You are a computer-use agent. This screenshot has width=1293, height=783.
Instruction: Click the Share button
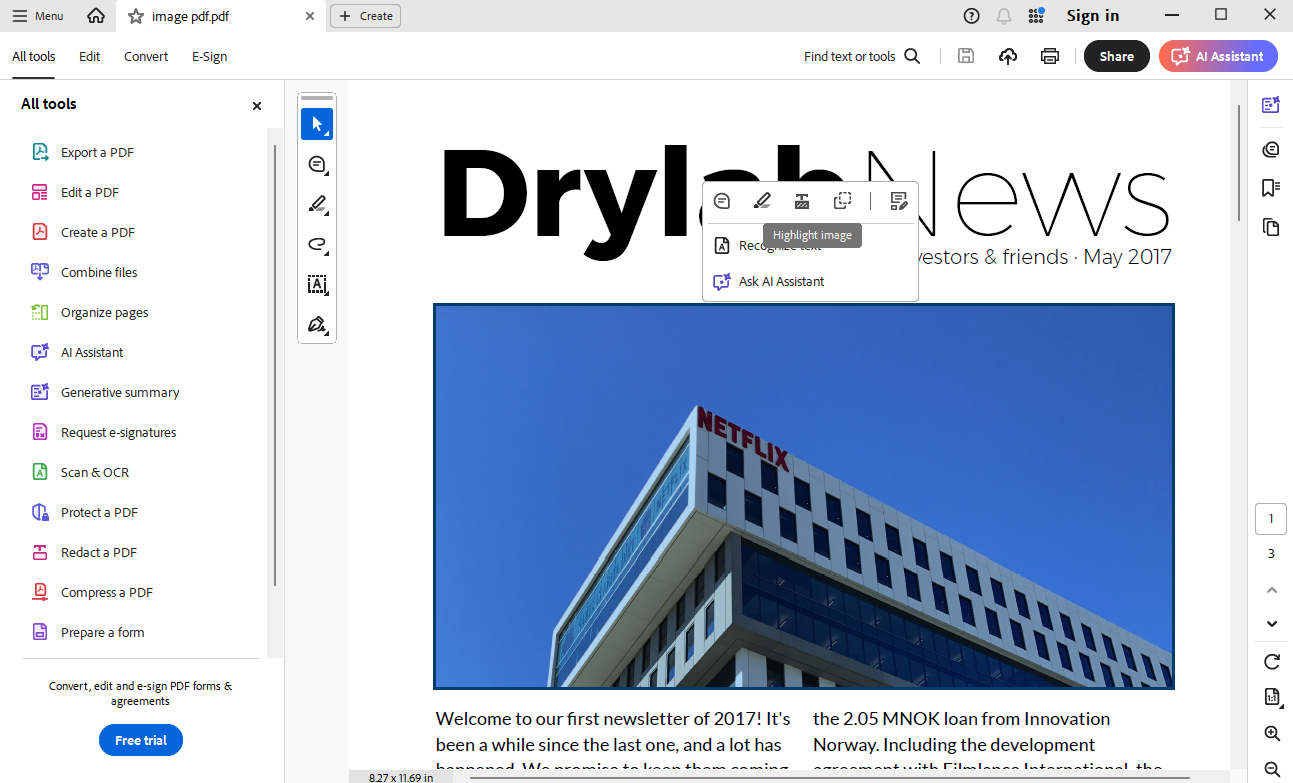[x=1117, y=56]
